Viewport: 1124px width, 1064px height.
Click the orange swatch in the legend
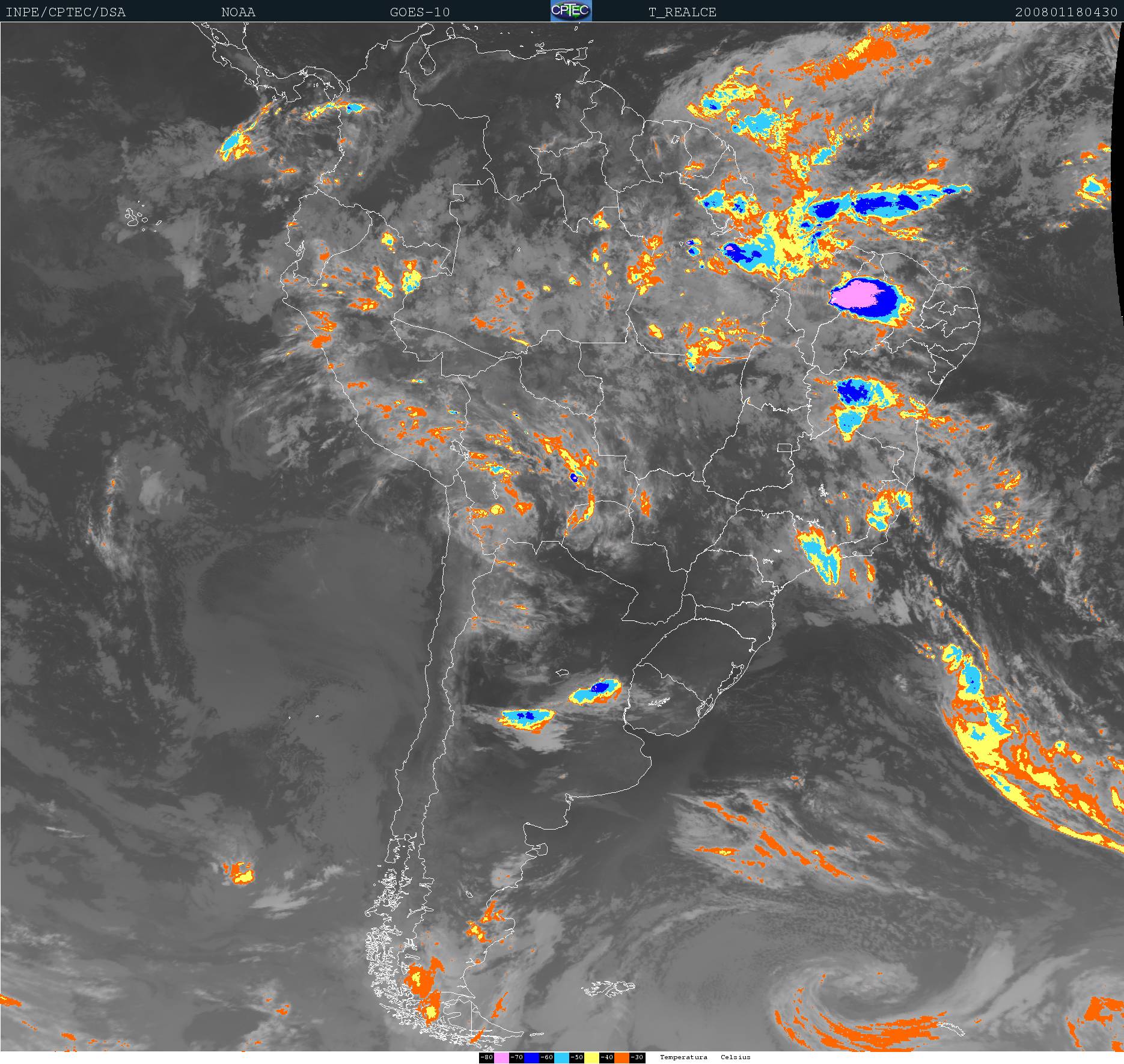pos(622,1057)
